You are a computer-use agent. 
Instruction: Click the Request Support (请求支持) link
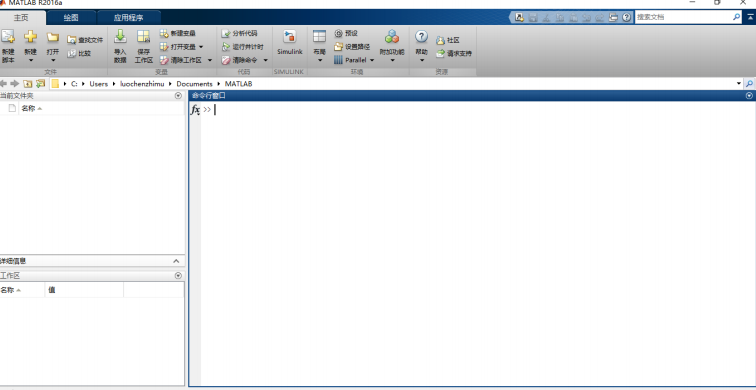454,54
